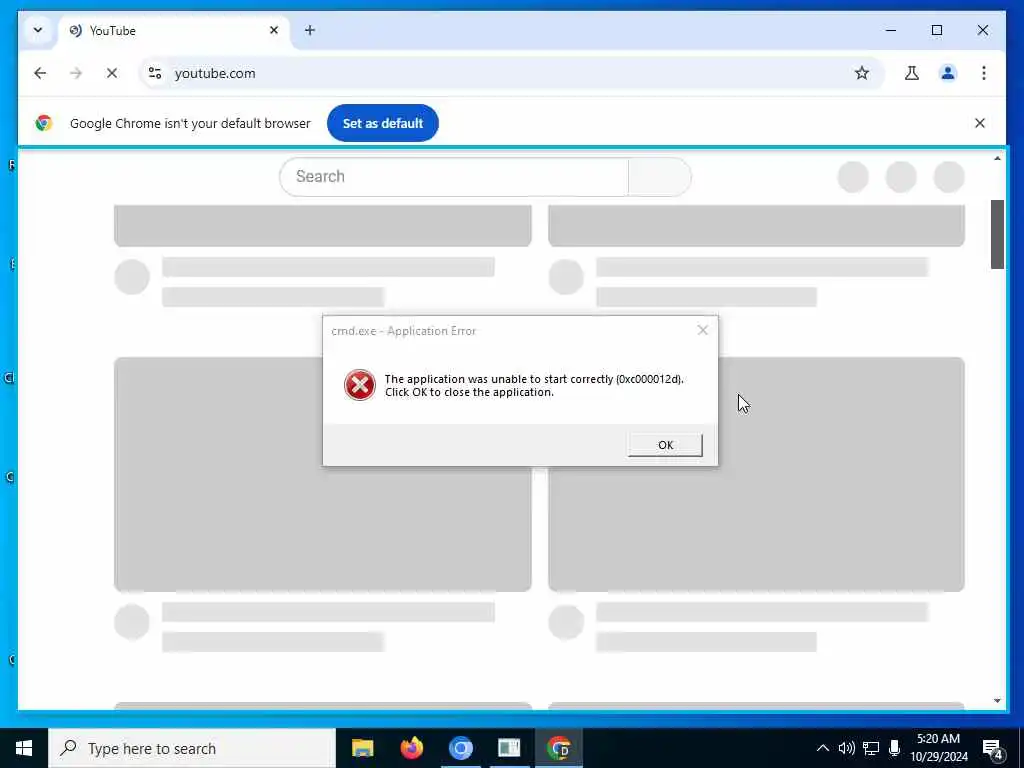This screenshot has width=1024, height=768.
Task: Set Chrome as default browser
Action: 383,123
